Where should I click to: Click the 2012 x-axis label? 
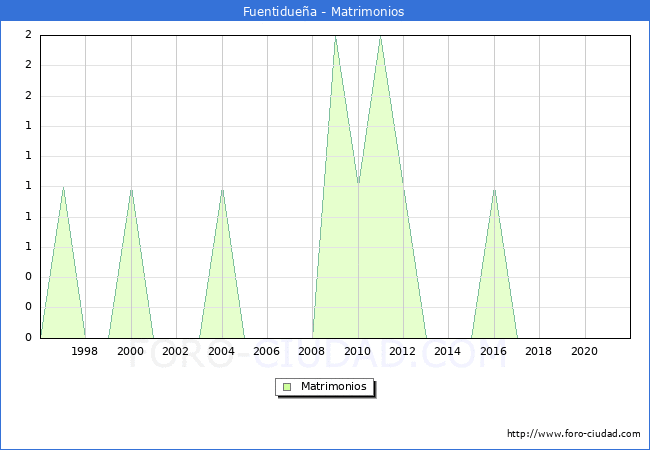[x=403, y=351]
